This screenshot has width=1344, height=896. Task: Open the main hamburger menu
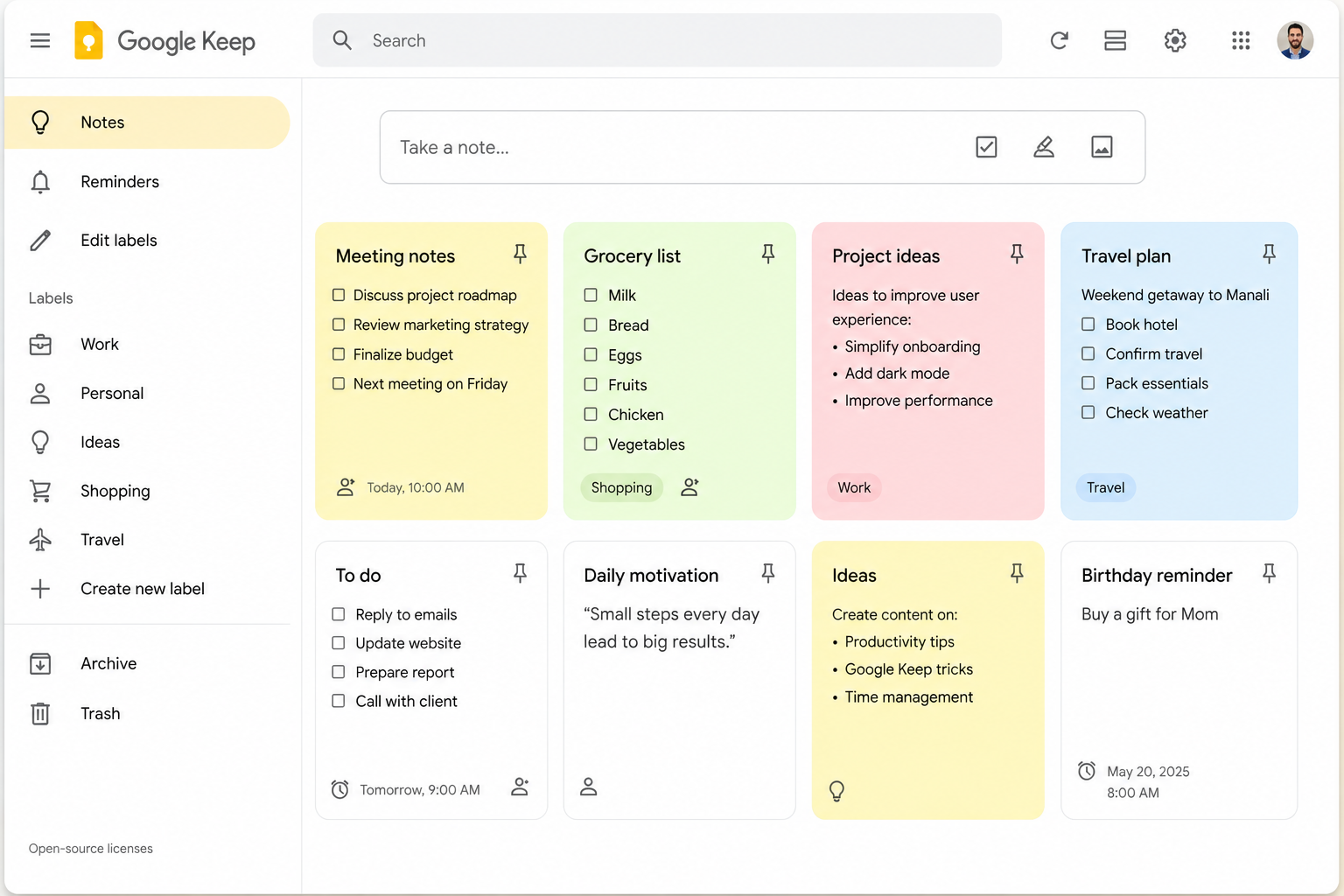pyautogui.click(x=40, y=40)
